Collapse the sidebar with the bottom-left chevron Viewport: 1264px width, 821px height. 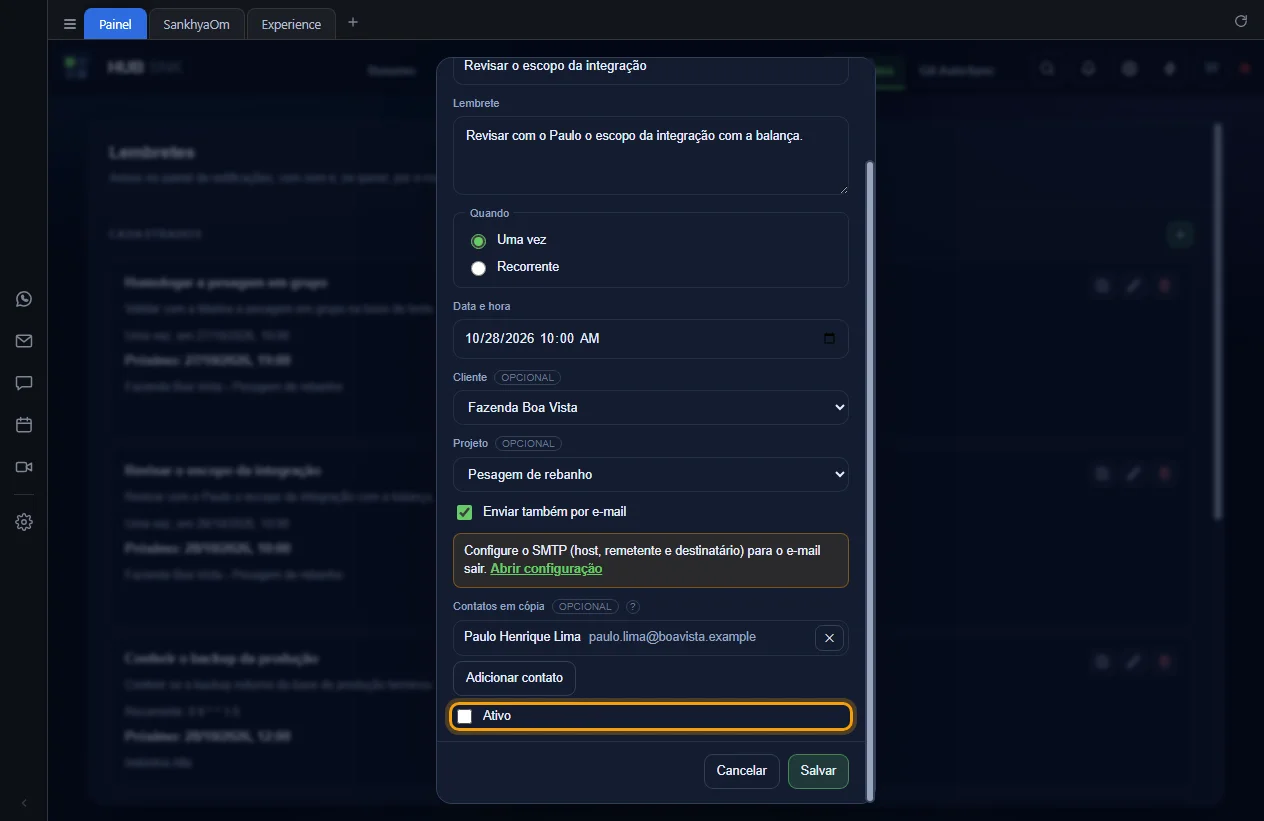click(x=24, y=803)
